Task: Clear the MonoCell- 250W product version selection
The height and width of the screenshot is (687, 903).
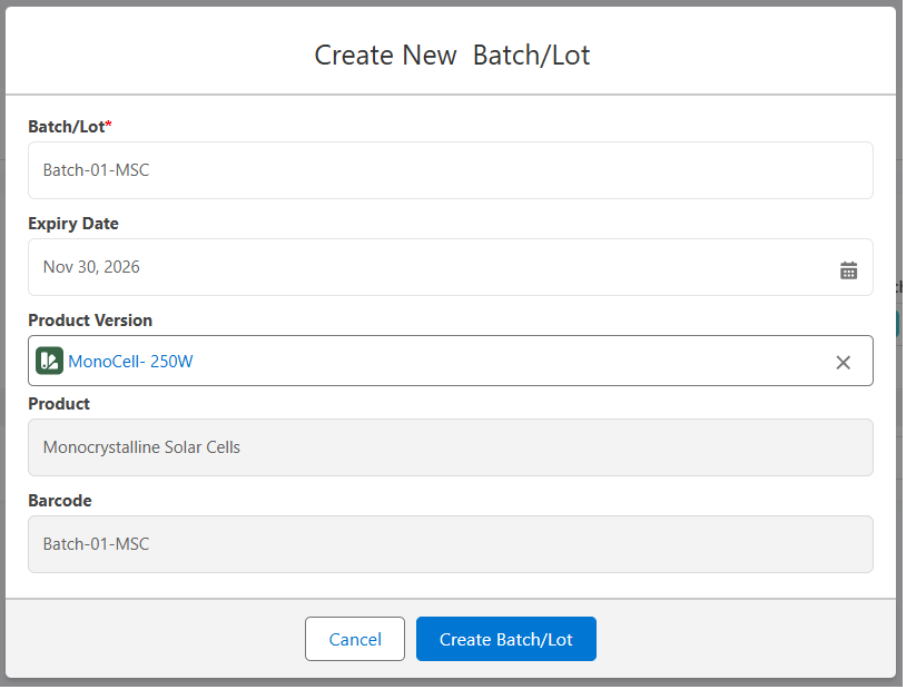Action: tap(843, 362)
